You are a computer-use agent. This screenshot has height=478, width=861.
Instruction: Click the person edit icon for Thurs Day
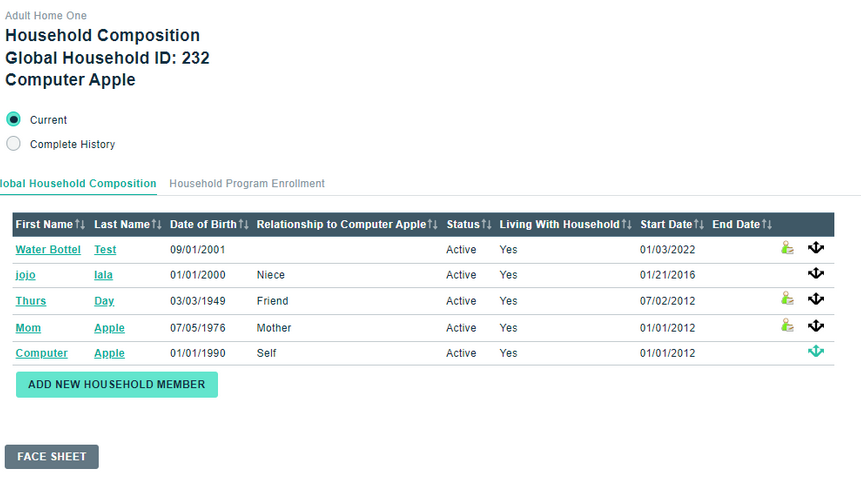tap(788, 299)
